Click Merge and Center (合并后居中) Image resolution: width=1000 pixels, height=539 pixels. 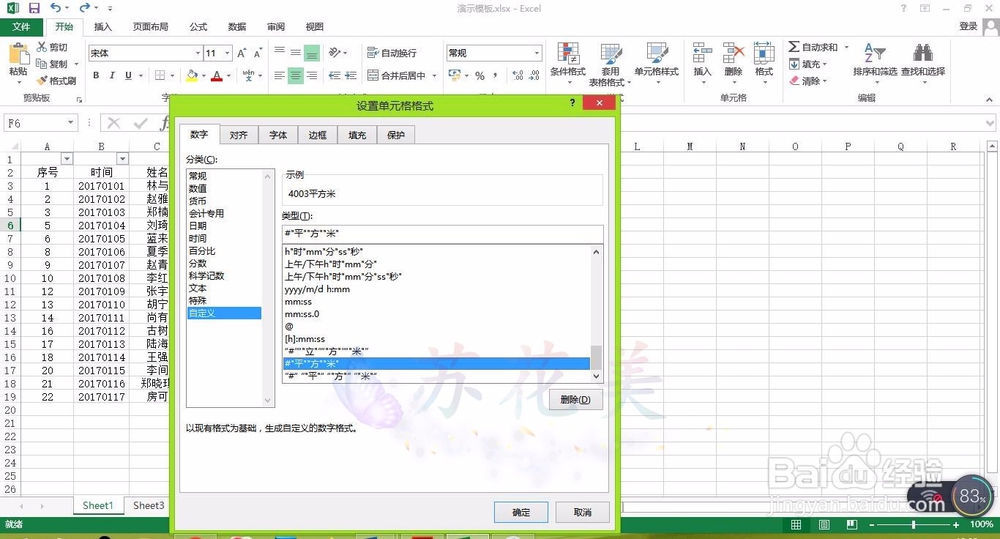(x=397, y=75)
